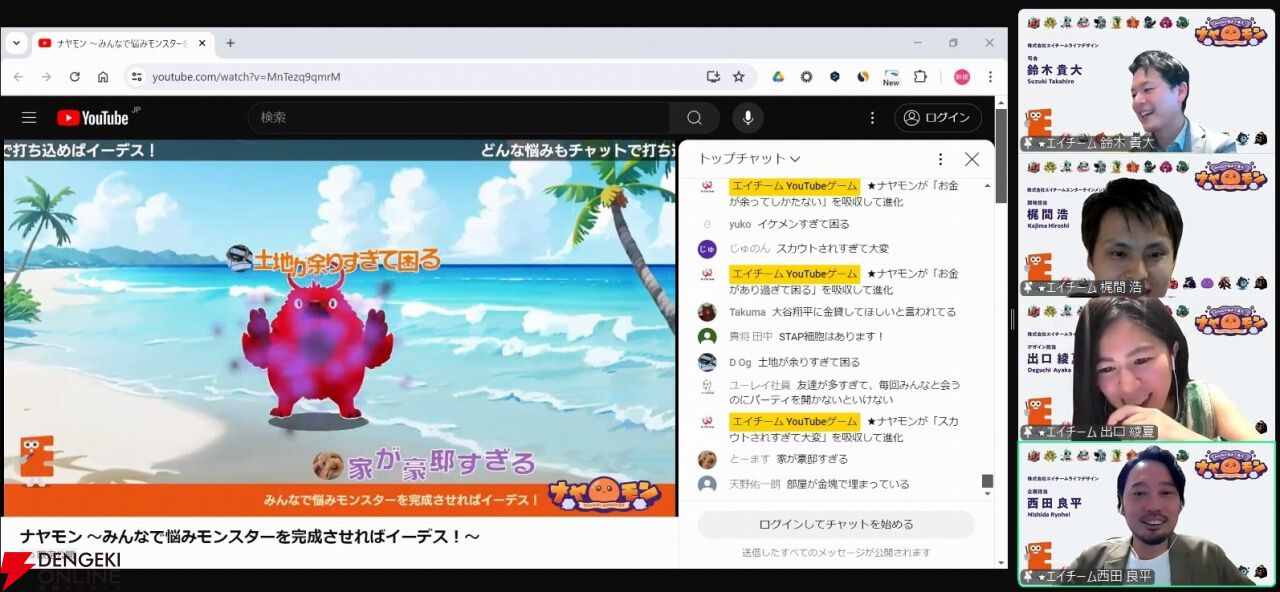Click the ログイン sign-in button

(938, 118)
